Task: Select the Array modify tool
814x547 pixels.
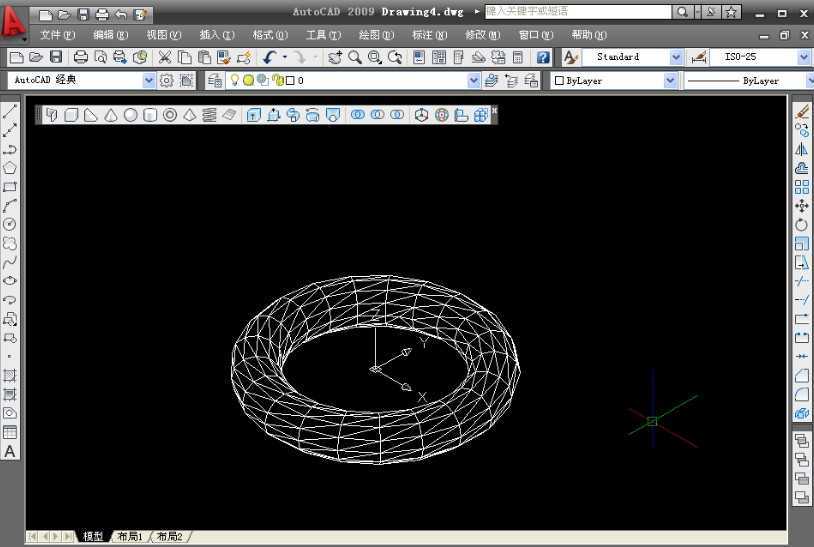Action: point(802,187)
